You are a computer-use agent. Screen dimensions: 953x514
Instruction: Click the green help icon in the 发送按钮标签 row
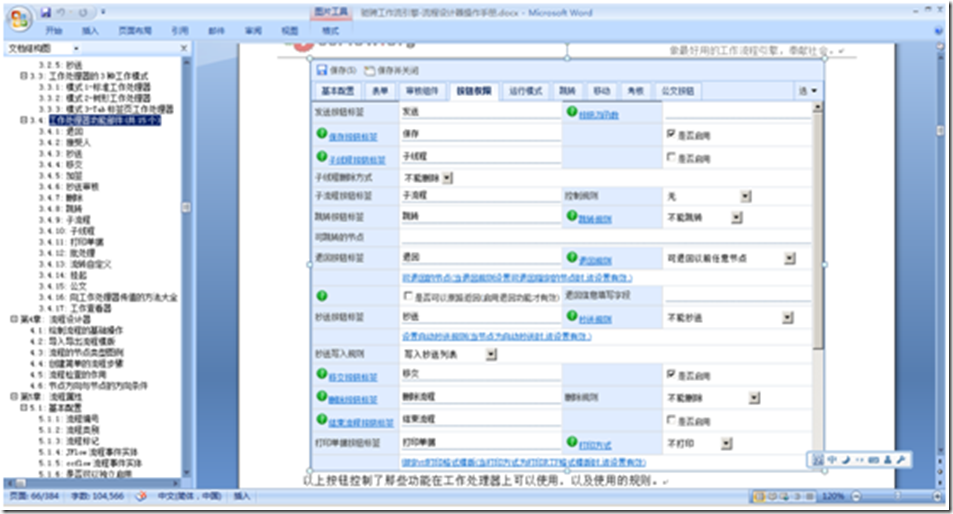click(571, 111)
